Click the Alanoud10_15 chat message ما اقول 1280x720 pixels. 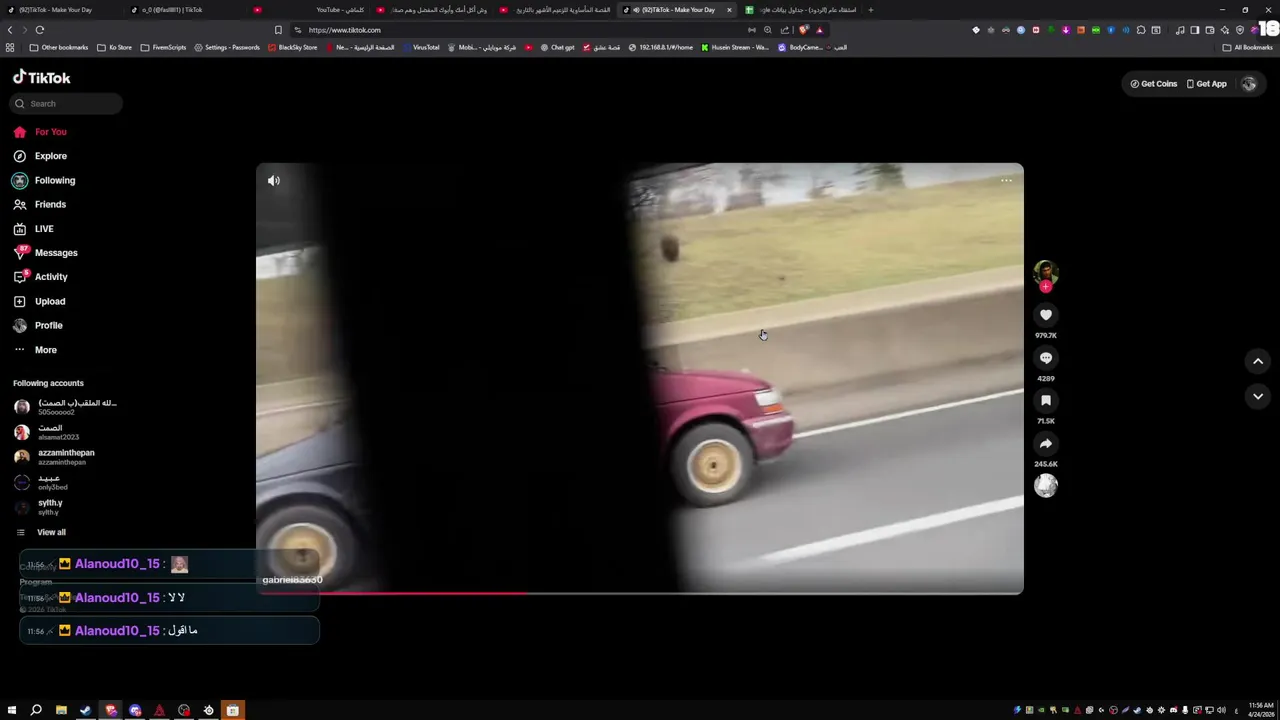point(169,630)
